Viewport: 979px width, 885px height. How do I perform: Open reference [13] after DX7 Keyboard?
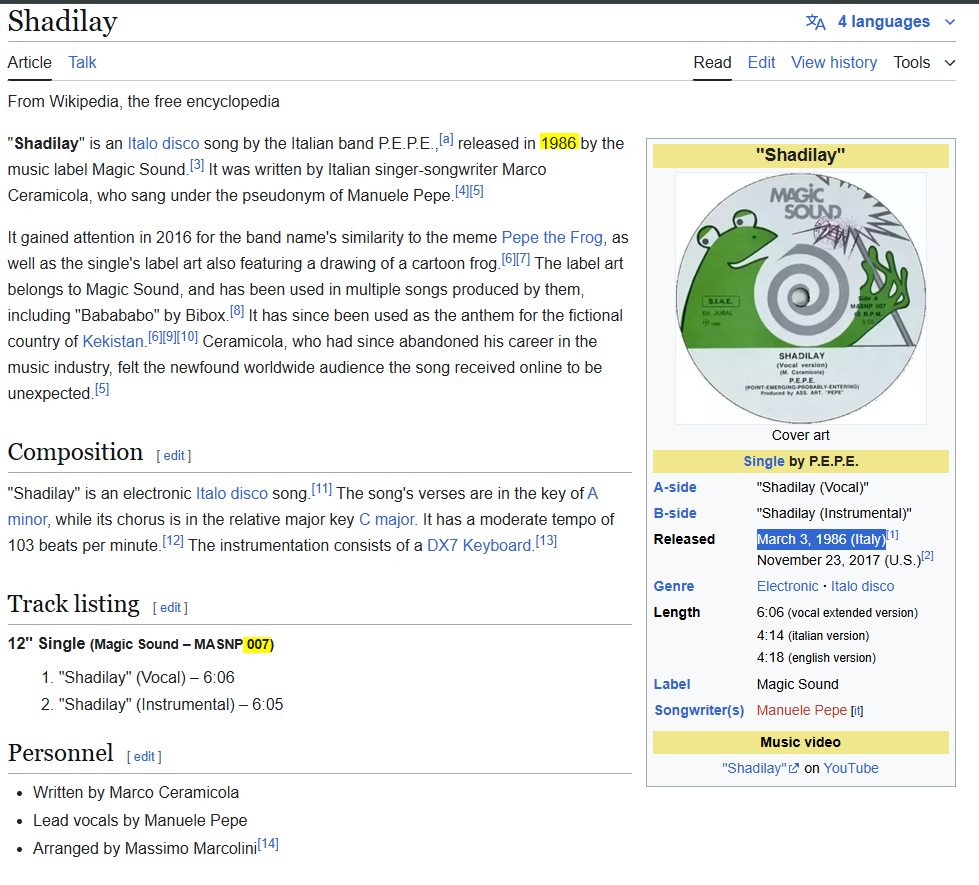tap(546, 541)
